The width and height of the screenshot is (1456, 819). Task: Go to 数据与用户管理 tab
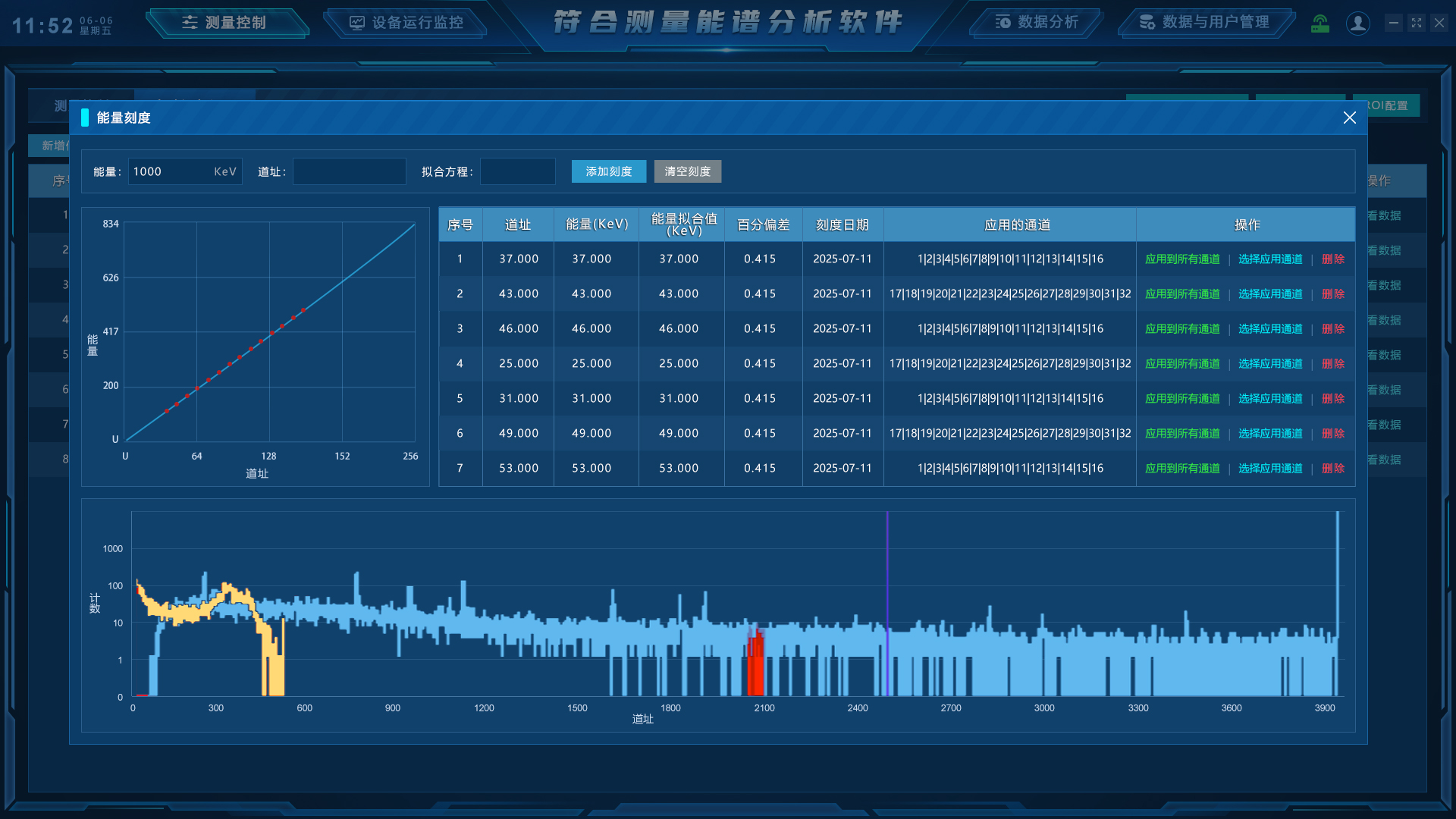[1205, 23]
